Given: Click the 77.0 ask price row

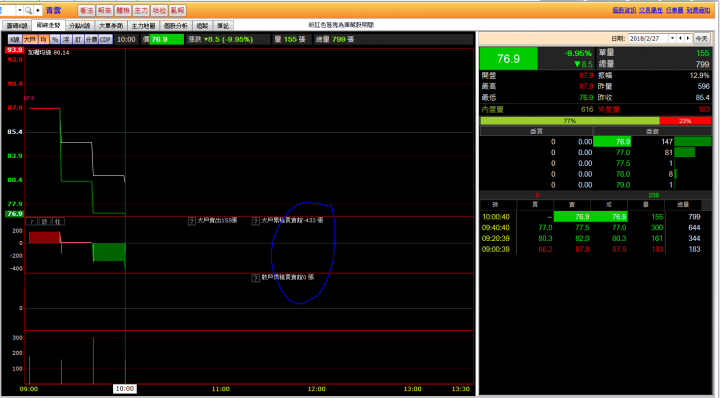Looking at the screenshot, I should (596, 152).
